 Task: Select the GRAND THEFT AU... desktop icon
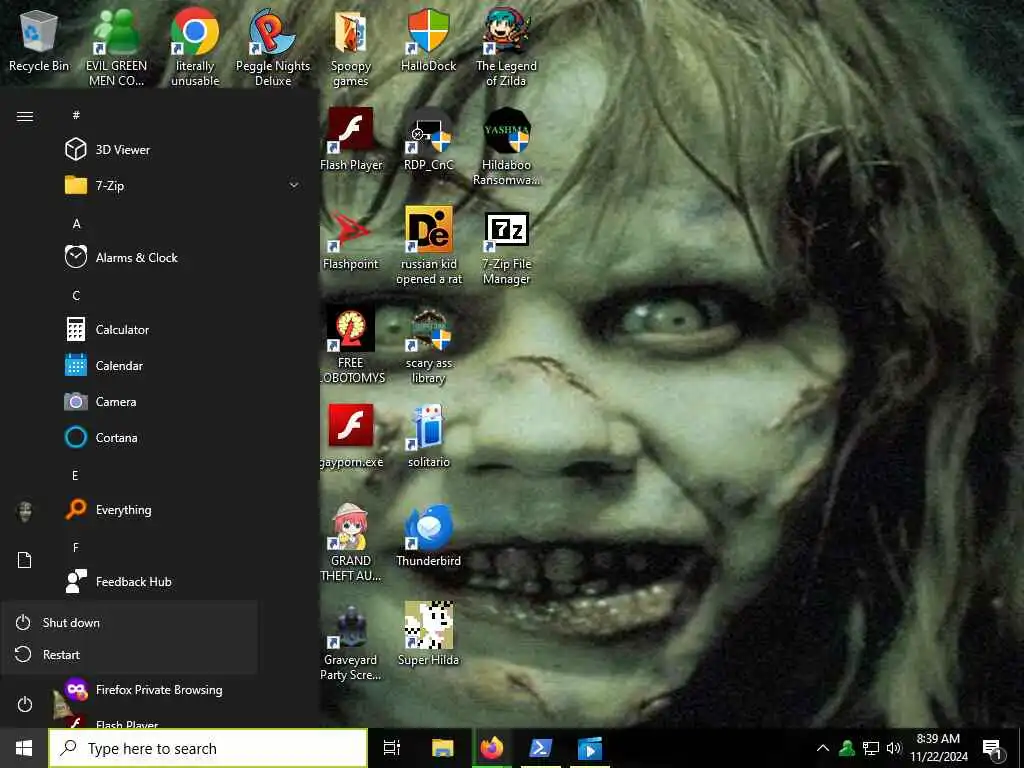click(351, 543)
